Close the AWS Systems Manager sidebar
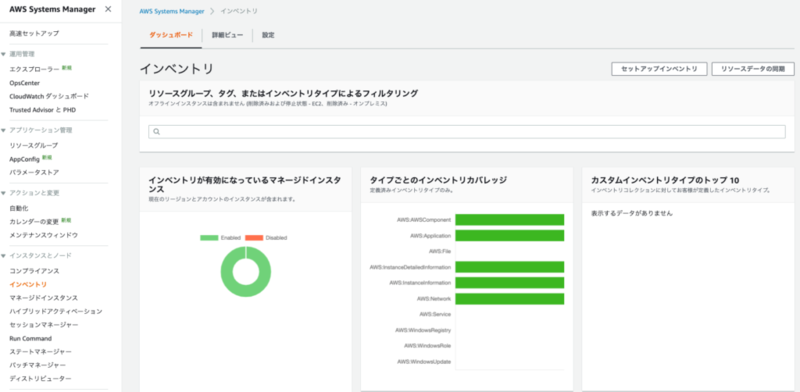 pos(108,9)
